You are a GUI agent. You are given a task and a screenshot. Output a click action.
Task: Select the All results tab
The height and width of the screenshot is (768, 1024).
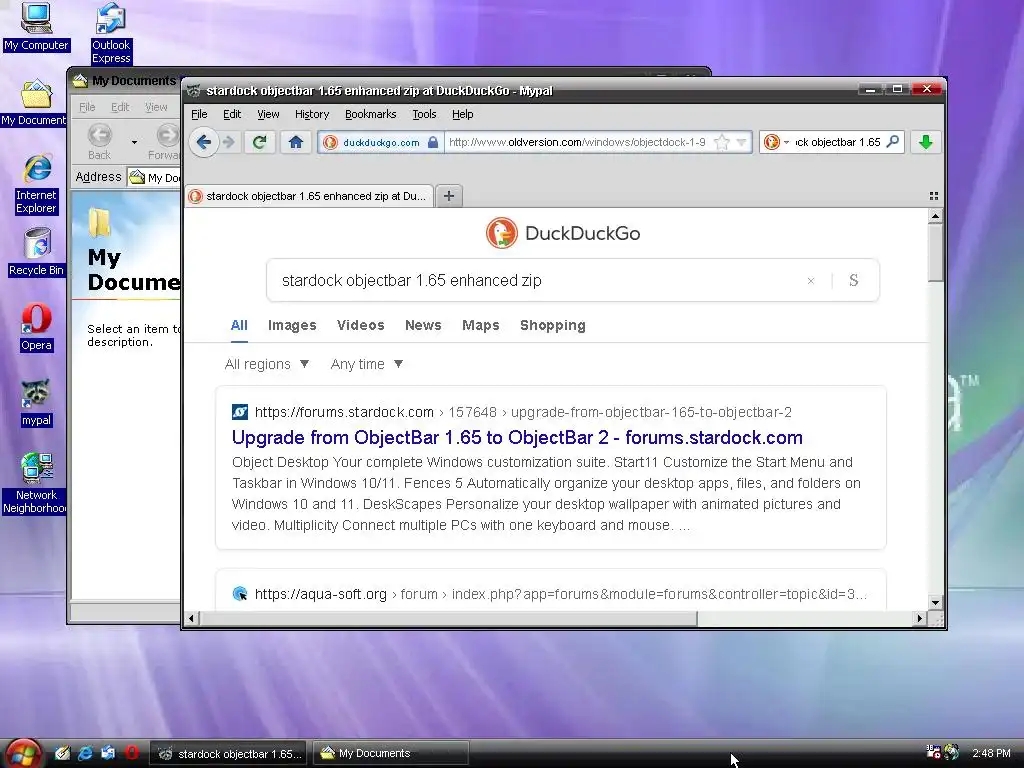(x=239, y=325)
